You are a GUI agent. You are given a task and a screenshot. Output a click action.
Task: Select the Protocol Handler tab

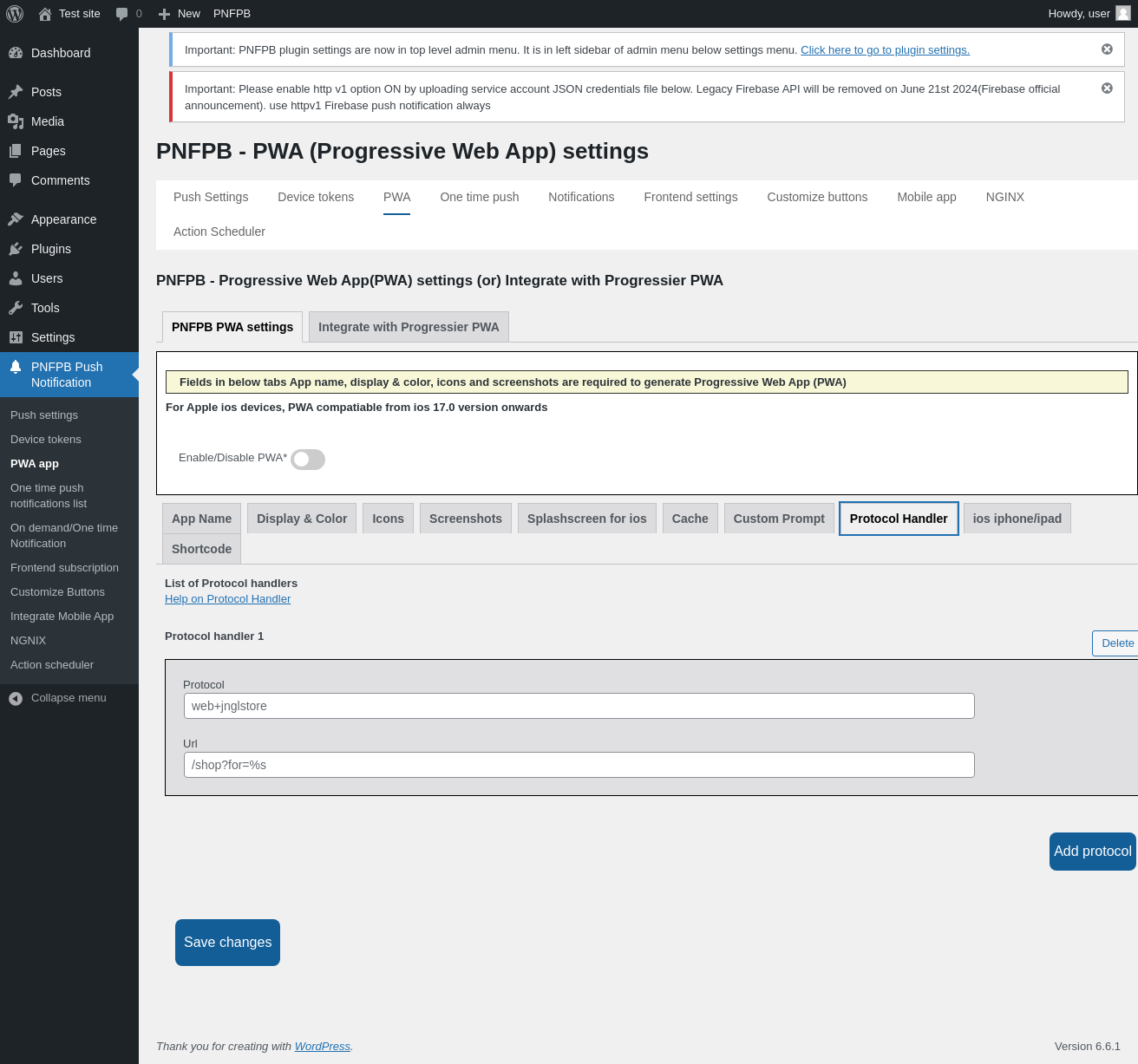tap(899, 519)
